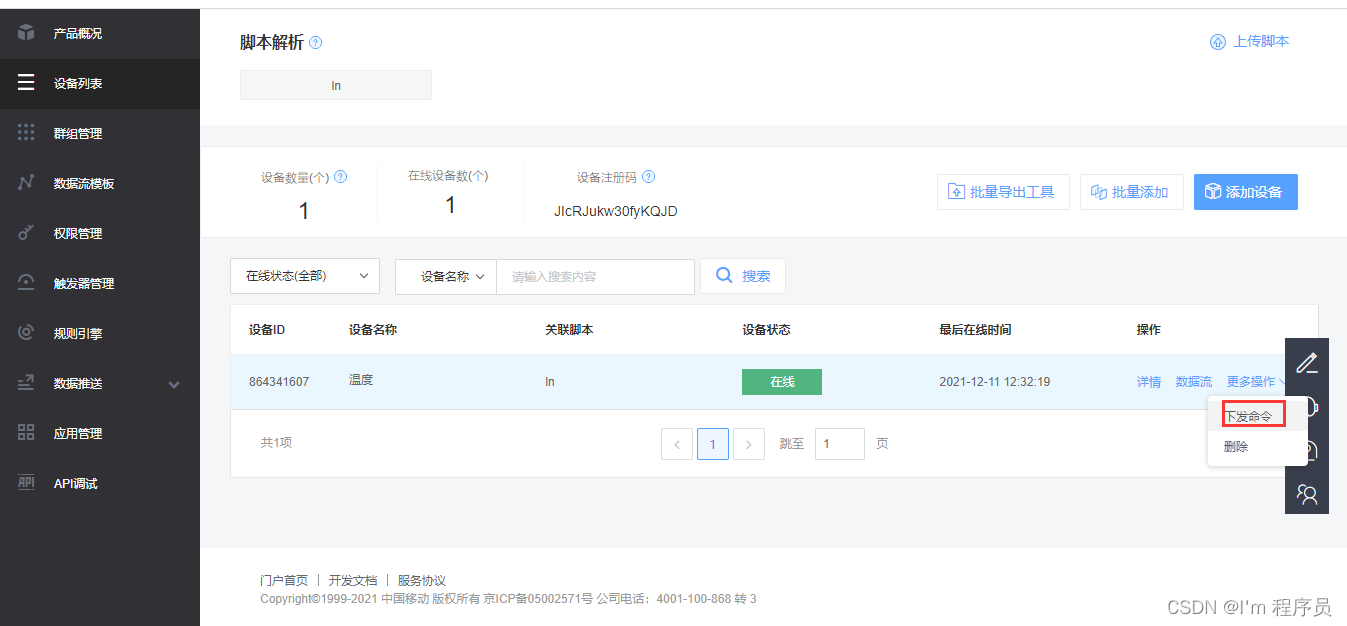Click the 产品概况 cube icon in the sidebar

(27, 32)
